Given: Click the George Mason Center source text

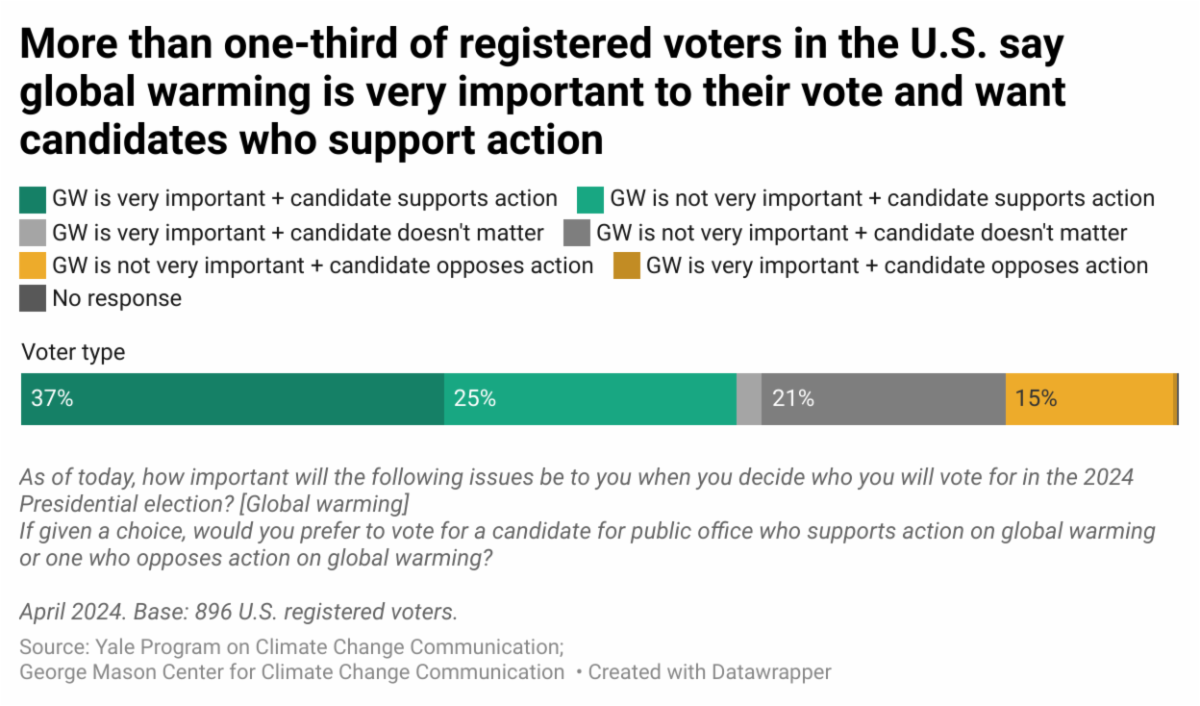Looking at the screenshot, I should pos(292,672).
